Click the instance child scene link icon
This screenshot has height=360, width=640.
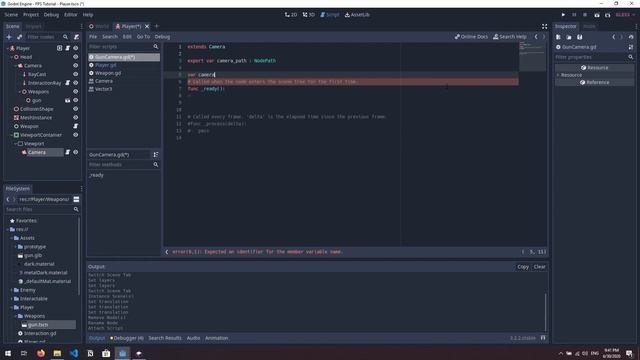(19, 37)
